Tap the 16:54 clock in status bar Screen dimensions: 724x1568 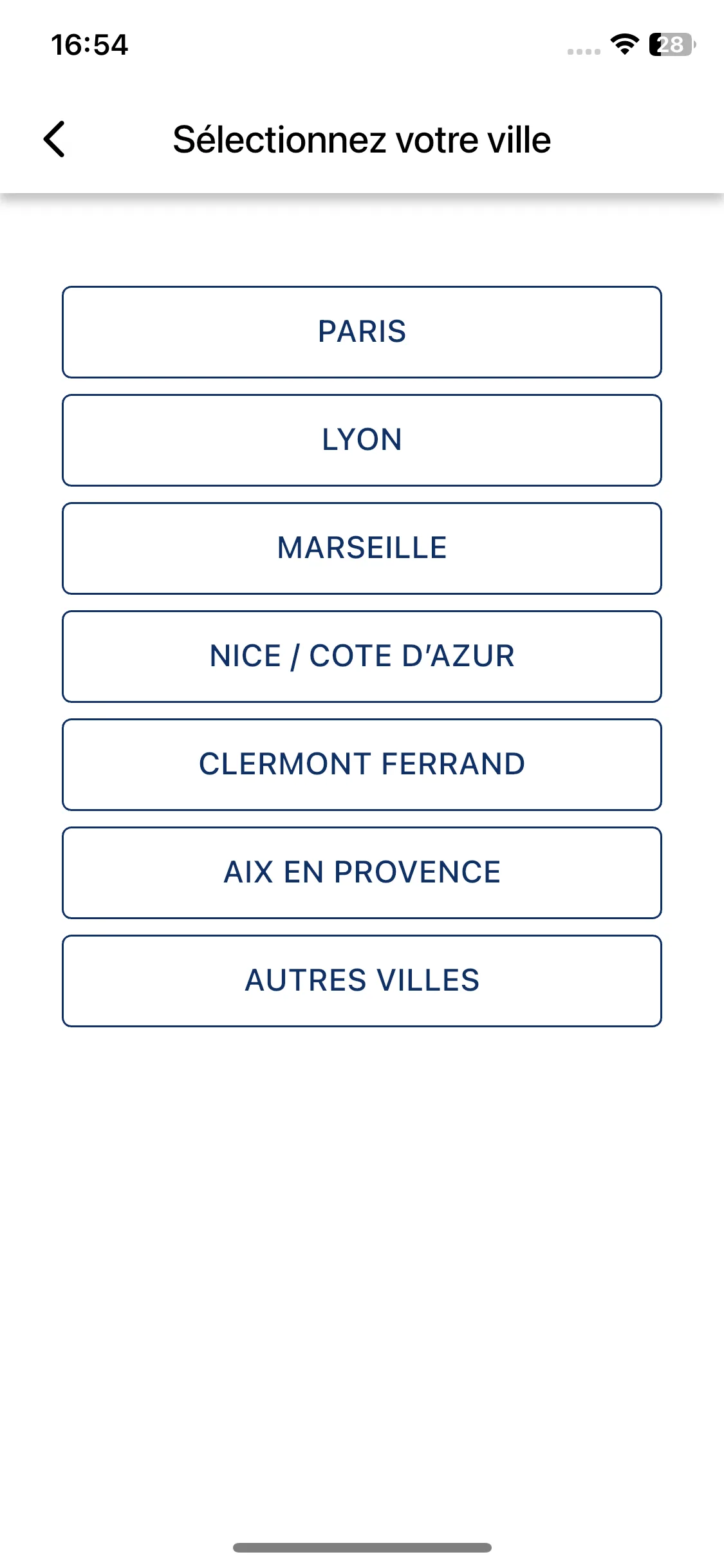pos(89,45)
